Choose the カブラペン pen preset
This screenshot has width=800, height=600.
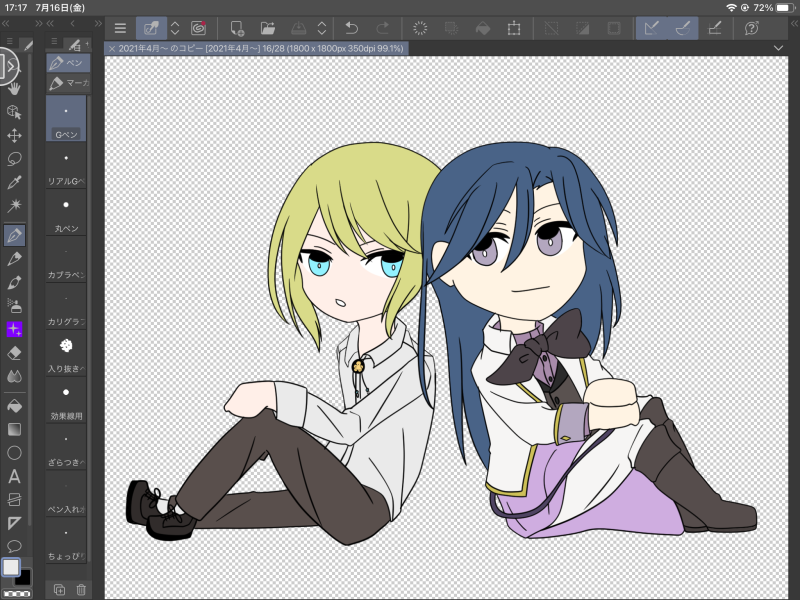click(66, 260)
